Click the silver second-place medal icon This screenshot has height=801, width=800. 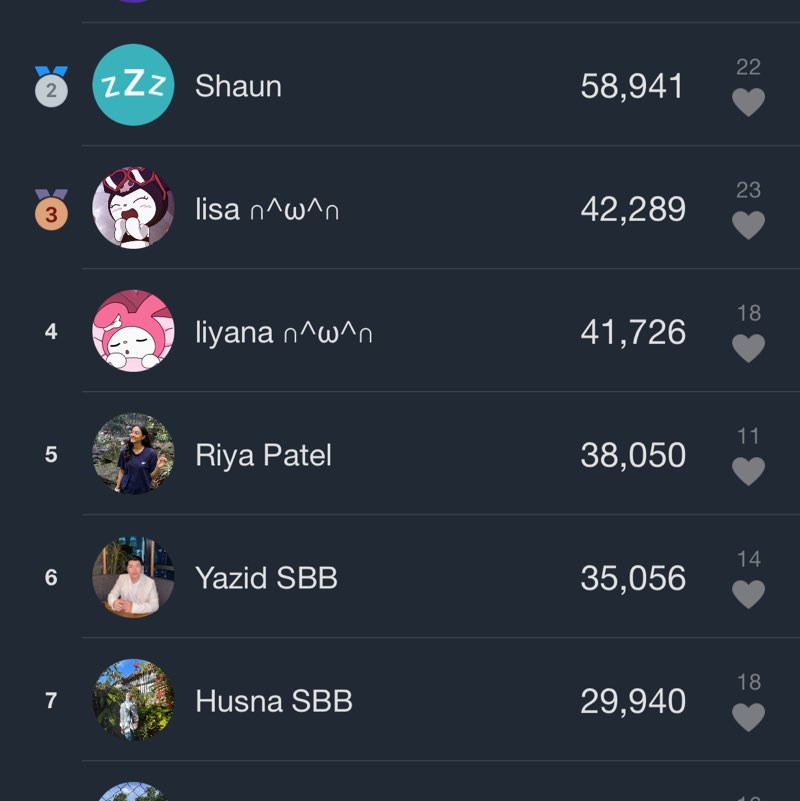(x=51, y=88)
